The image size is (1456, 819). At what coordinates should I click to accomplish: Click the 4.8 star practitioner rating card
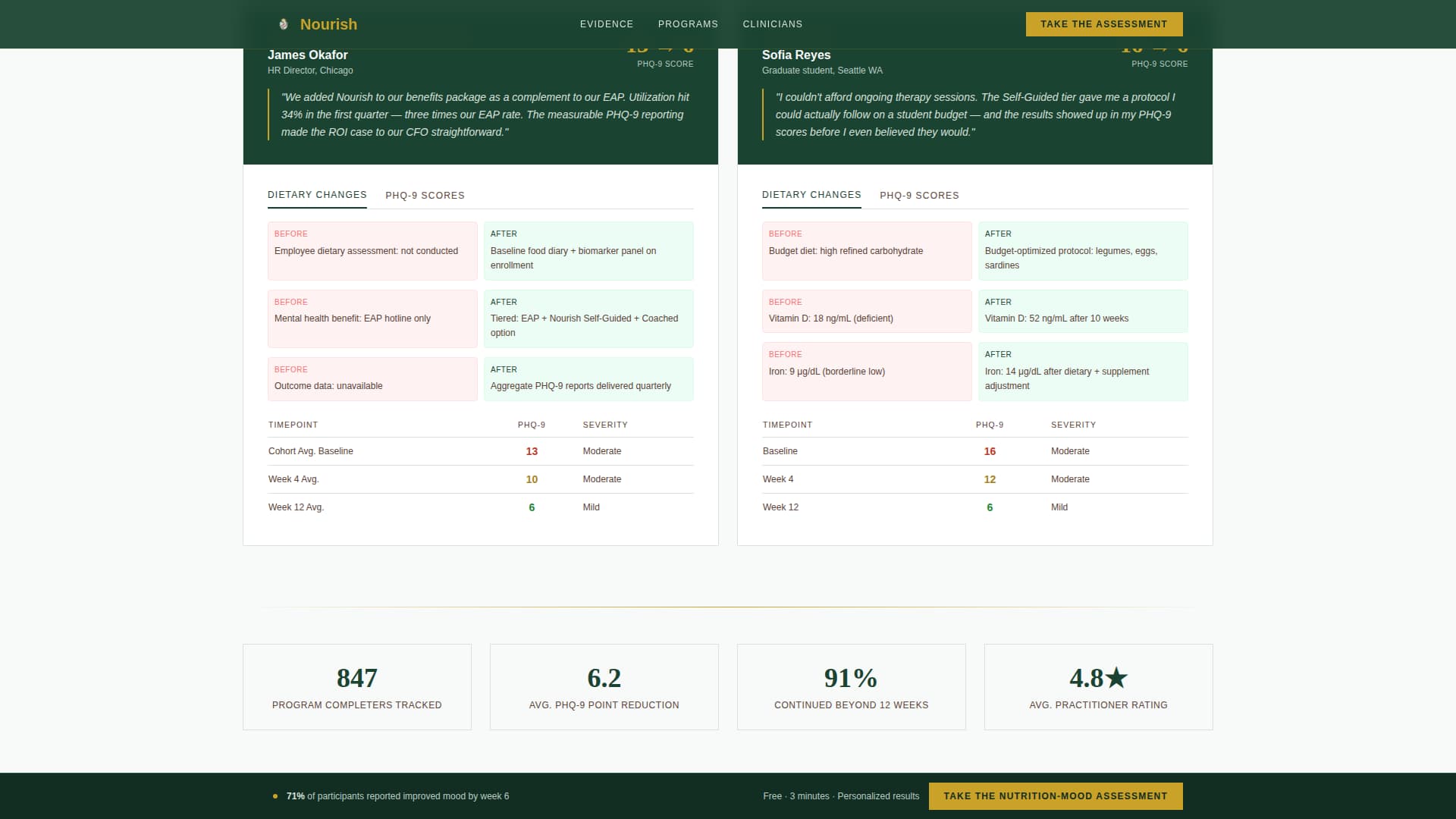click(1099, 687)
